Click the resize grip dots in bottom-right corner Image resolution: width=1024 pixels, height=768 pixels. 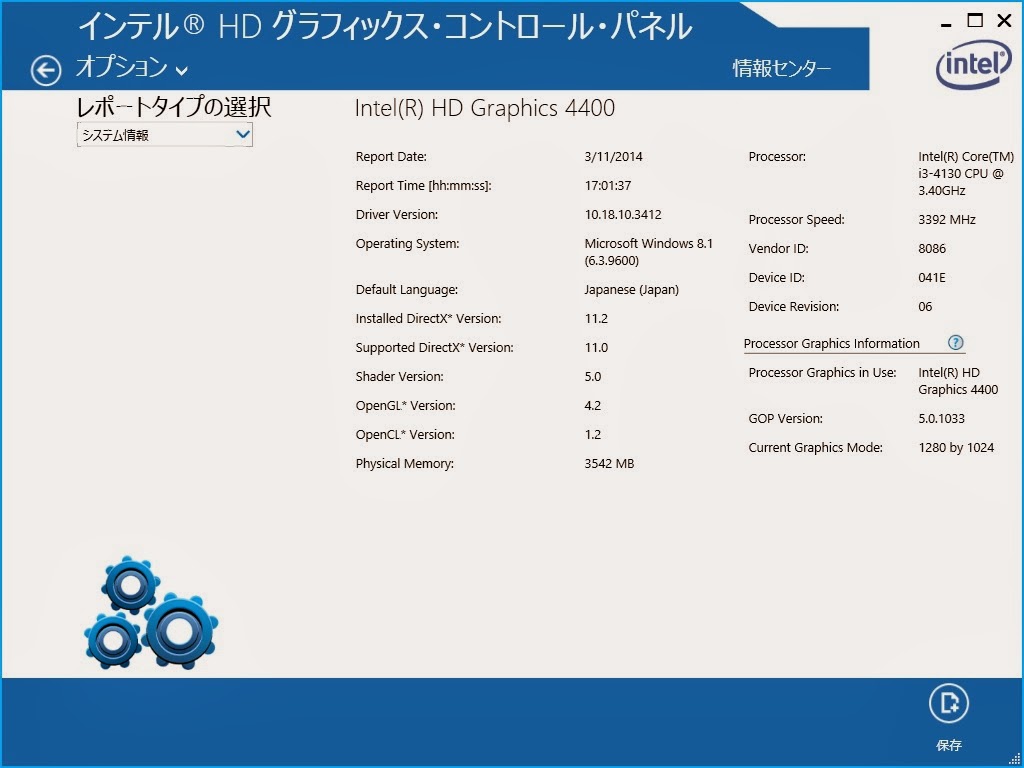(1013, 758)
